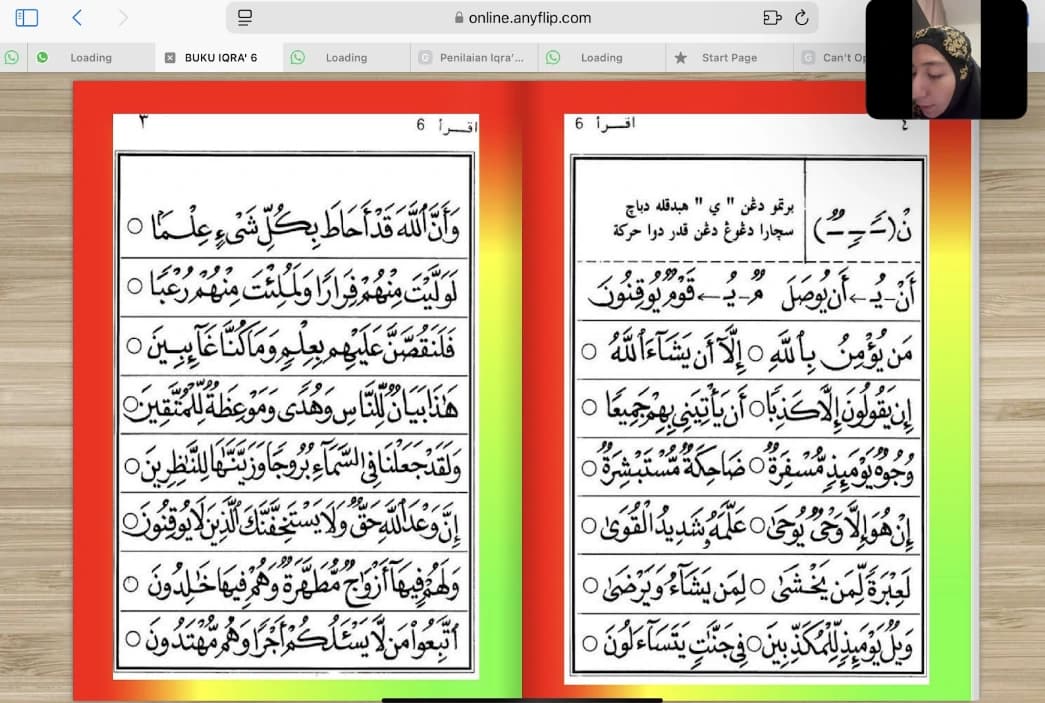Click the phrase 'لعبرة لمن يخشى'
This screenshot has width=1045, height=703.
point(842,586)
